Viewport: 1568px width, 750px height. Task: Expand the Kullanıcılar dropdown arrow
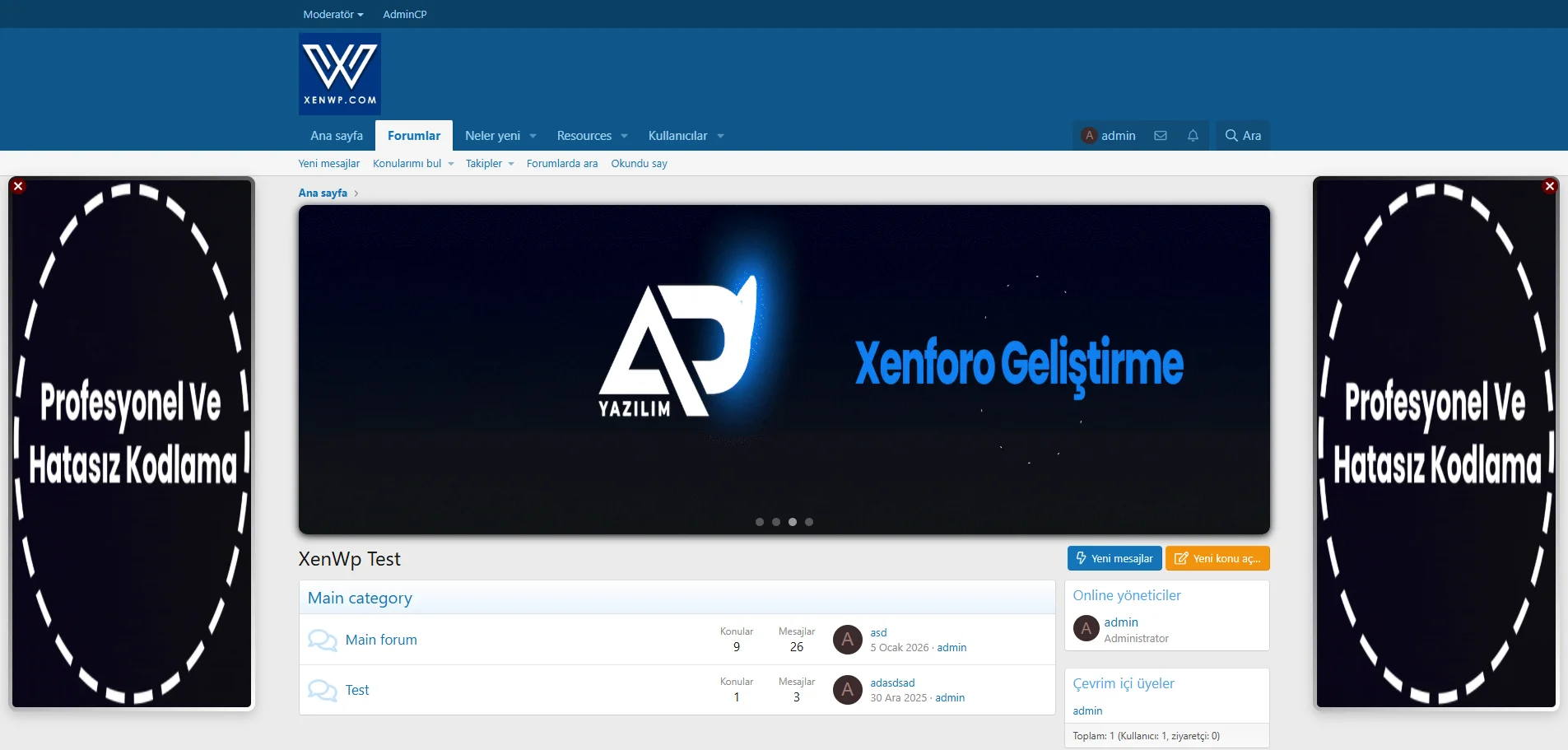pyautogui.click(x=720, y=136)
